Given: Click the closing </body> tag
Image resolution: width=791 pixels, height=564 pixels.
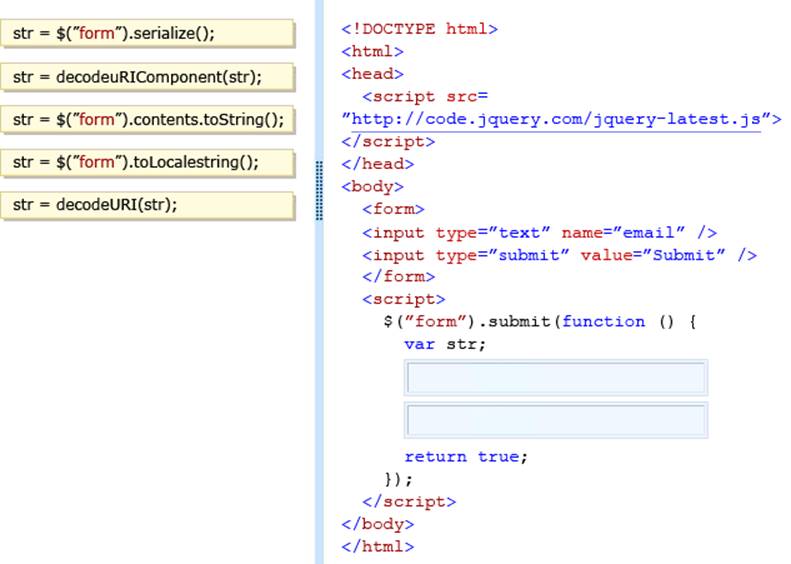Looking at the screenshot, I should tap(377, 524).
